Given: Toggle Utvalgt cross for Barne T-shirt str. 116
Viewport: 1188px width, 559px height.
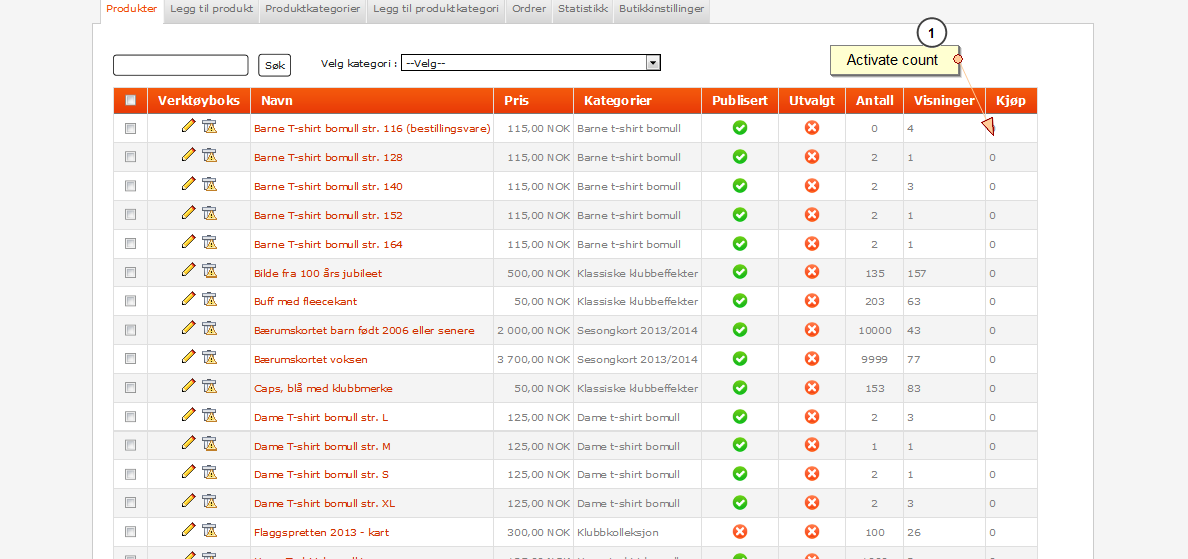Looking at the screenshot, I should point(811,128).
